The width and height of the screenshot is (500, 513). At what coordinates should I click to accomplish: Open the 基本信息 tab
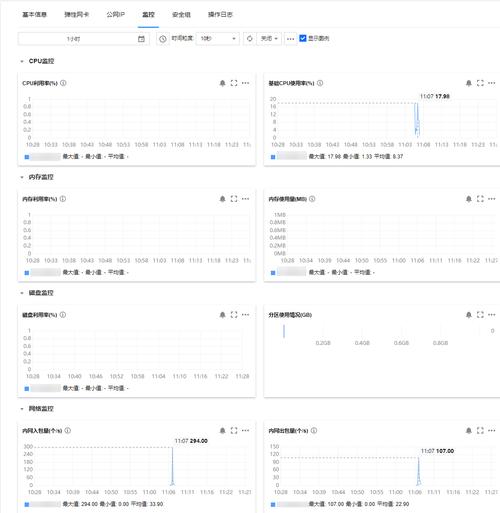click(x=34, y=15)
